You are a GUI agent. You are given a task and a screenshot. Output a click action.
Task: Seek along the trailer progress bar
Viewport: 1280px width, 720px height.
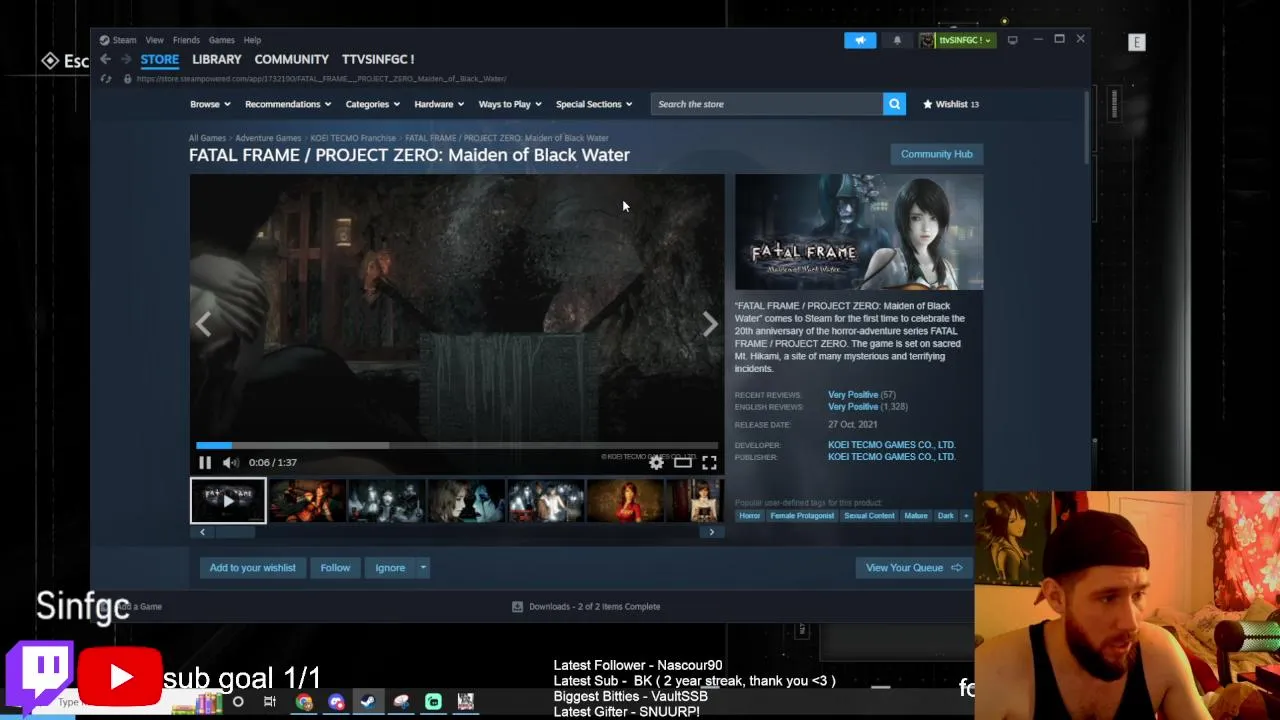pos(457,446)
